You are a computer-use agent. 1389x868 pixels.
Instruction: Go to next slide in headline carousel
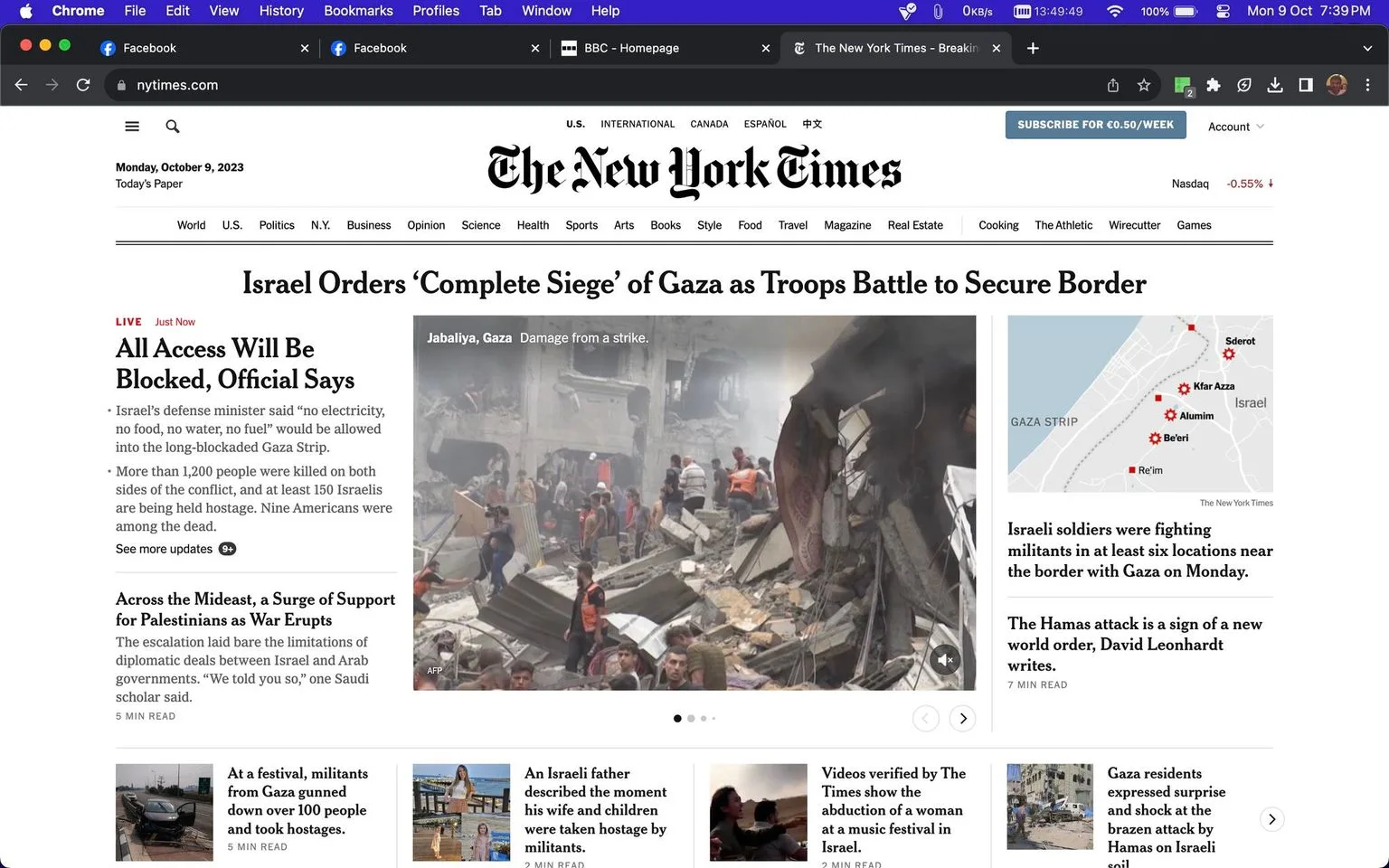point(963,719)
